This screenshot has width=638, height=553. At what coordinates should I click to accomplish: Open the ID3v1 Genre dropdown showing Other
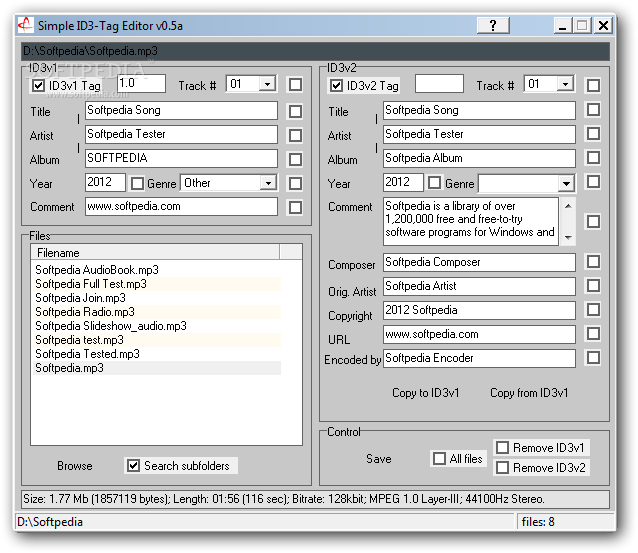tap(268, 183)
